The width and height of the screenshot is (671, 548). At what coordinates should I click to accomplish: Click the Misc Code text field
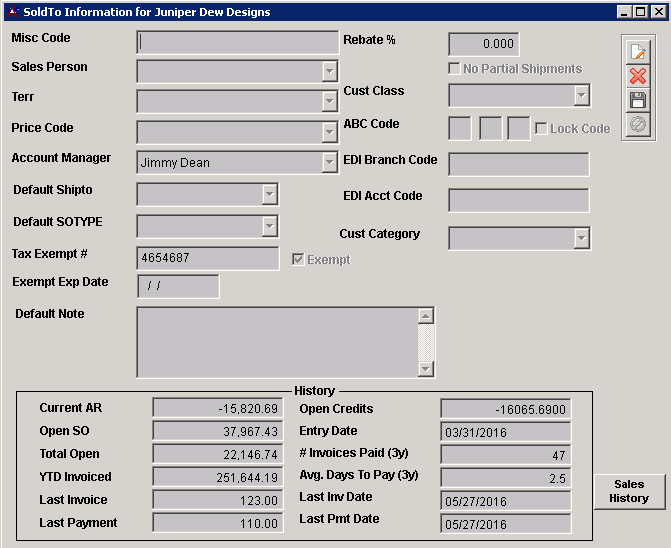(x=238, y=42)
